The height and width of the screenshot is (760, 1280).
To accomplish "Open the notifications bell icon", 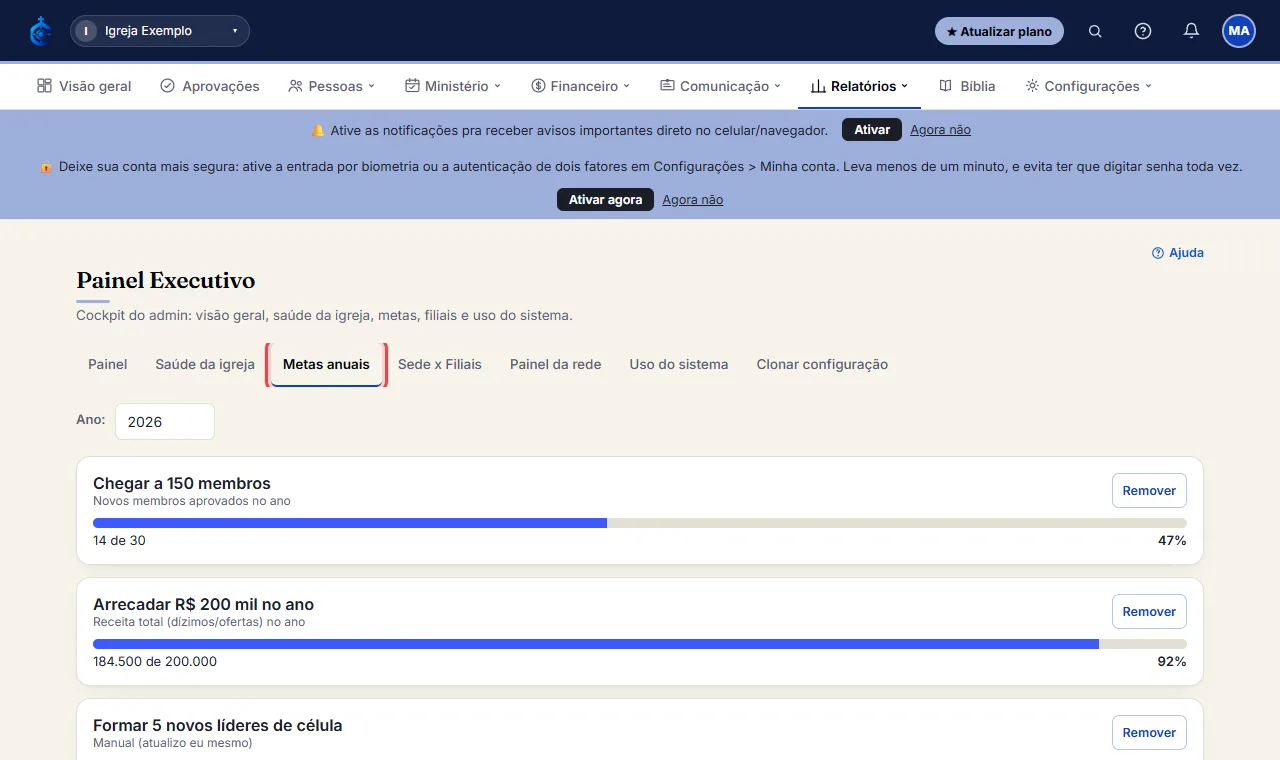I will click(1191, 31).
